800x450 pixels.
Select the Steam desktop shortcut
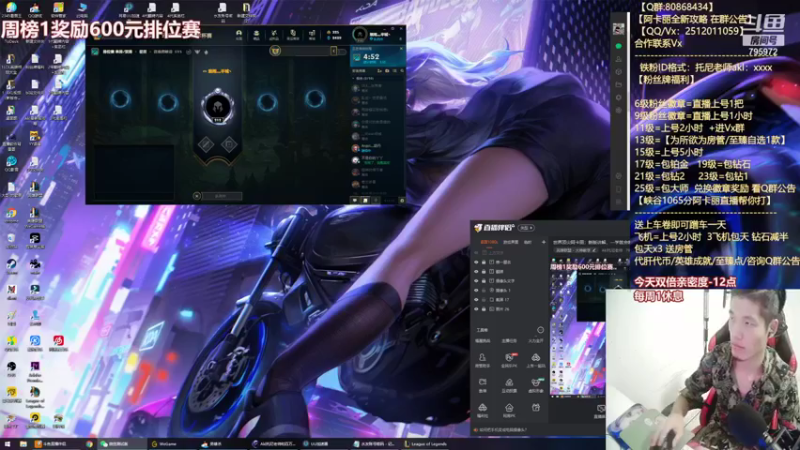[11, 265]
